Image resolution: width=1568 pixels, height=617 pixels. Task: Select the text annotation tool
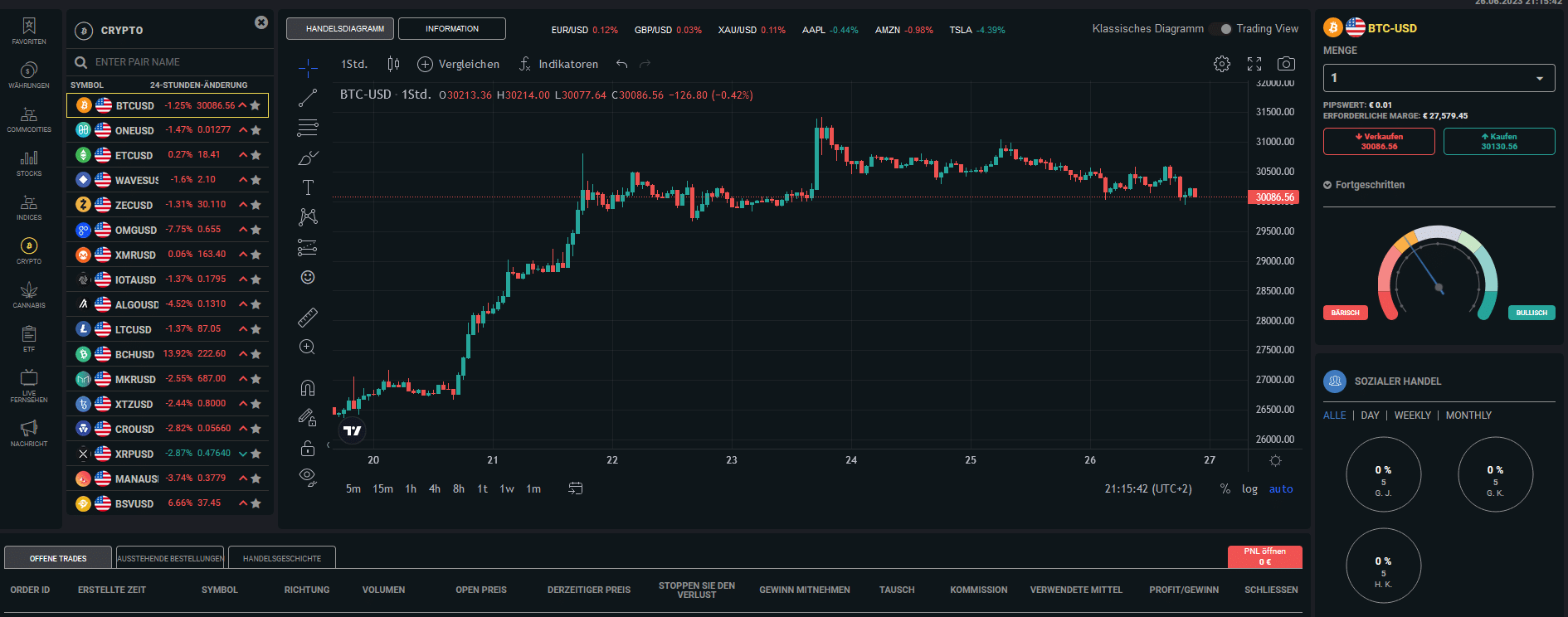coord(308,187)
